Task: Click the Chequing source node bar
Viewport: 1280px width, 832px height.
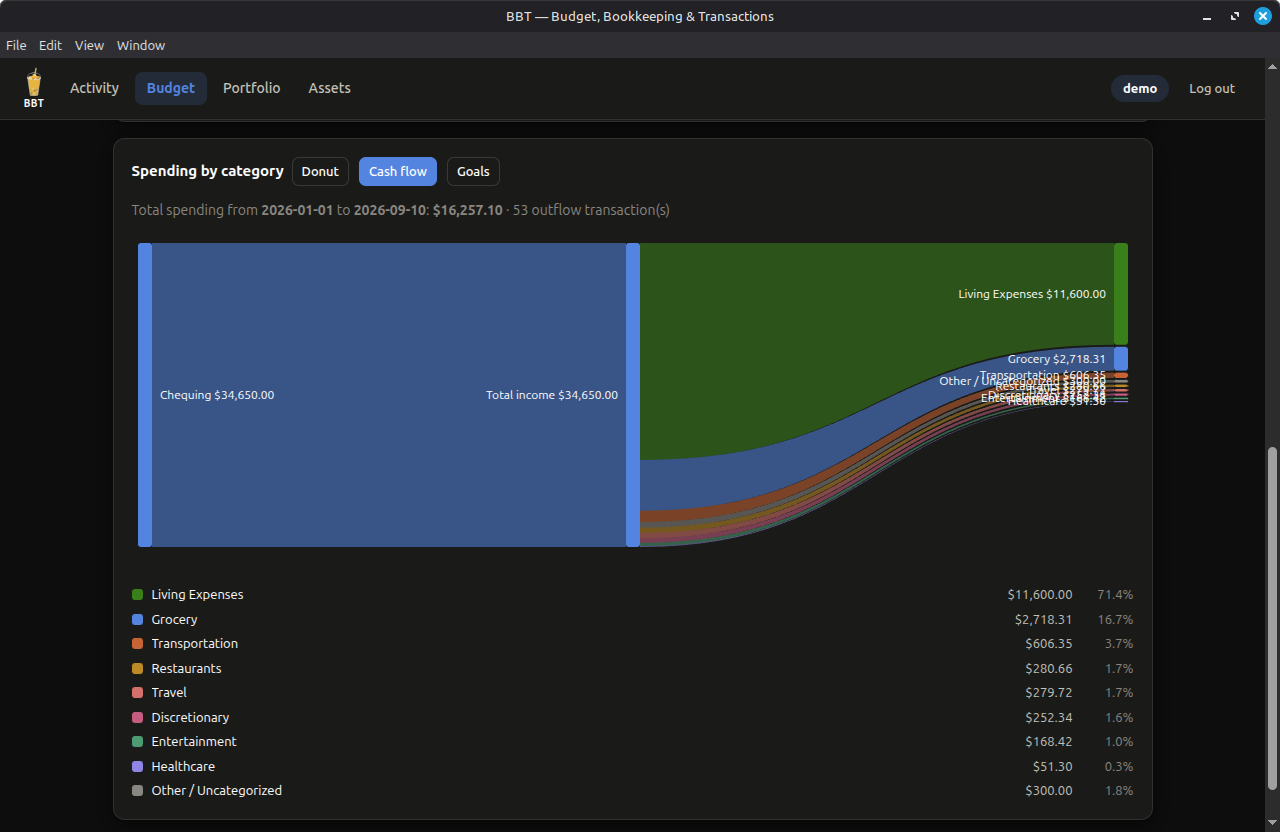Action: 145,395
